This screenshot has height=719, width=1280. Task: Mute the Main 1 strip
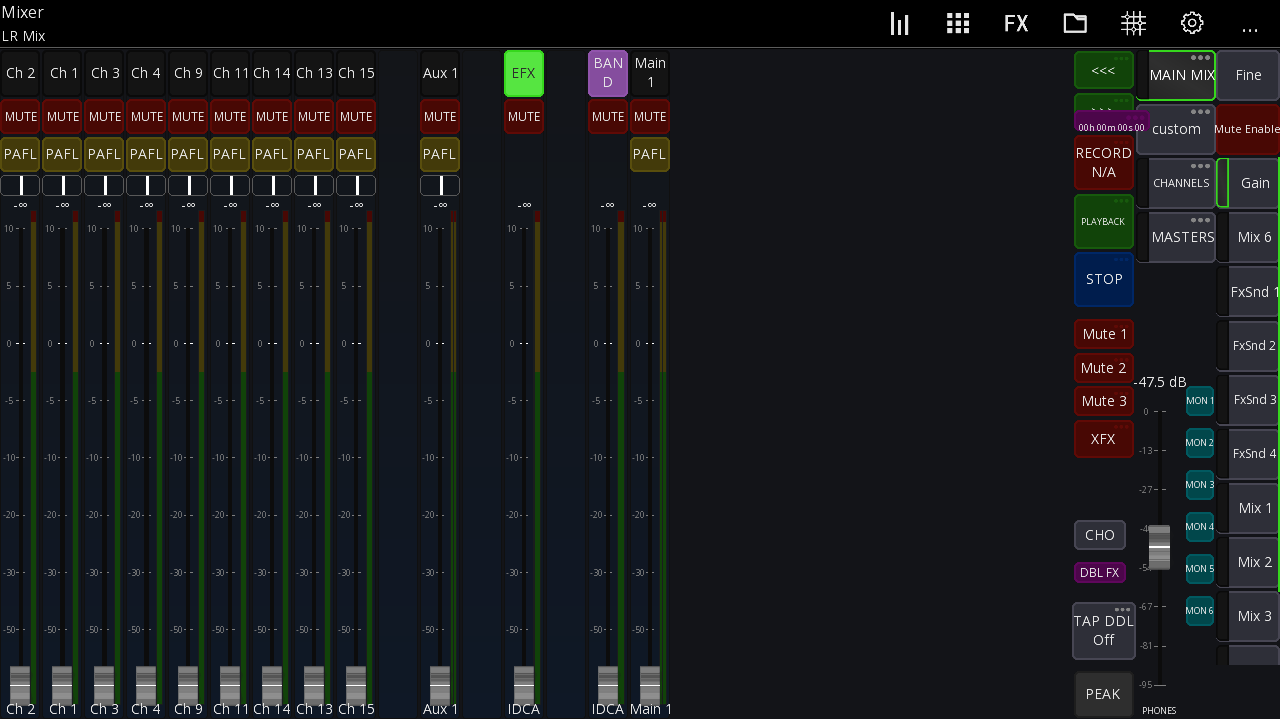[x=650, y=117]
